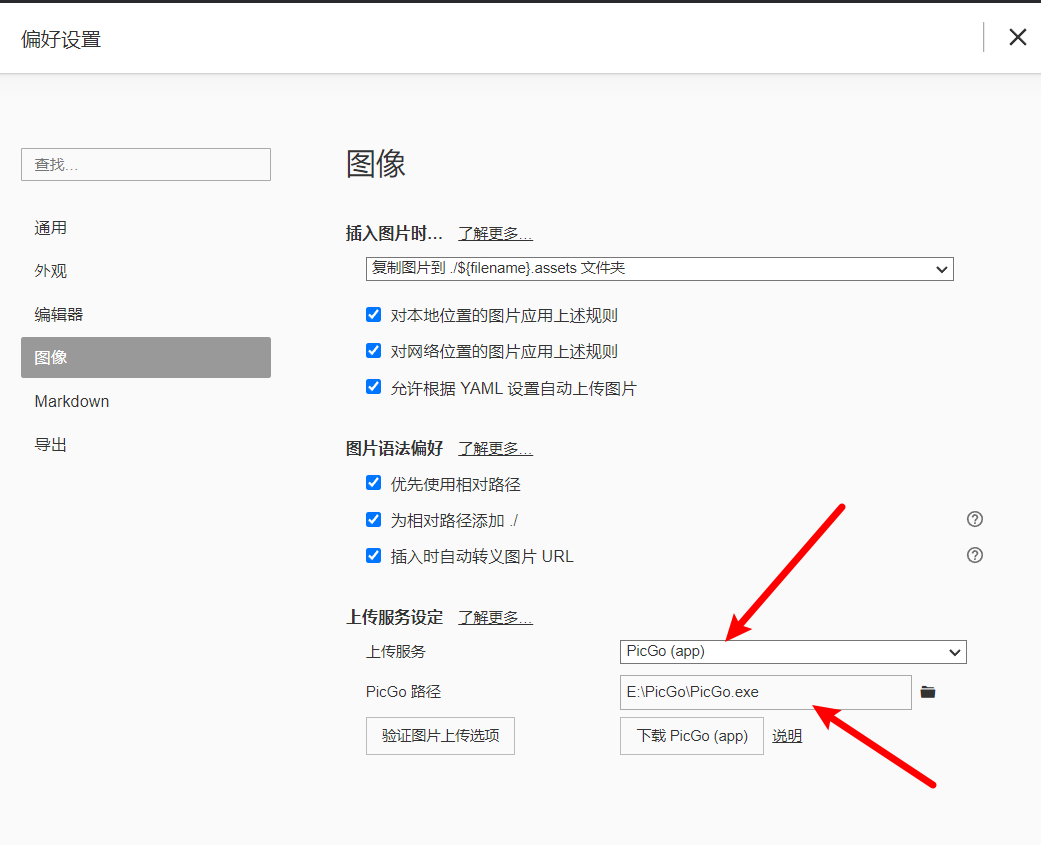Viewport: 1041px width, 845px height.
Task: Toggle 对网络位置的图片应用上述规则 checkbox
Action: coord(374,351)
